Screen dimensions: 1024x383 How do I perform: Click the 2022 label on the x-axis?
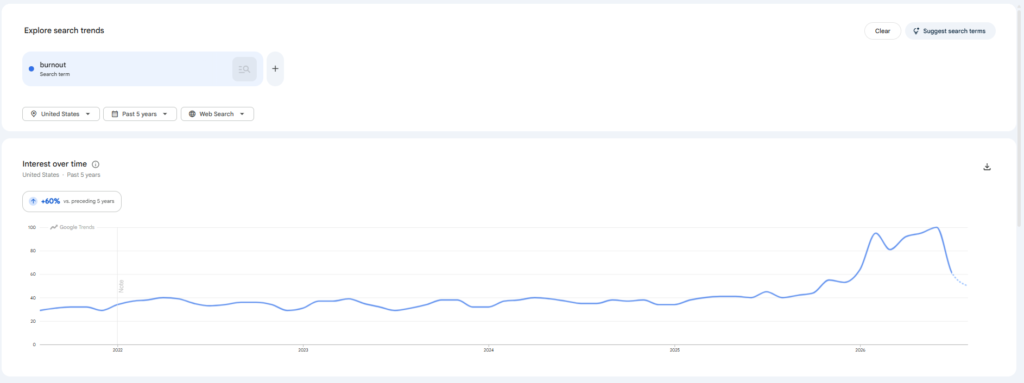click(117, 350)
